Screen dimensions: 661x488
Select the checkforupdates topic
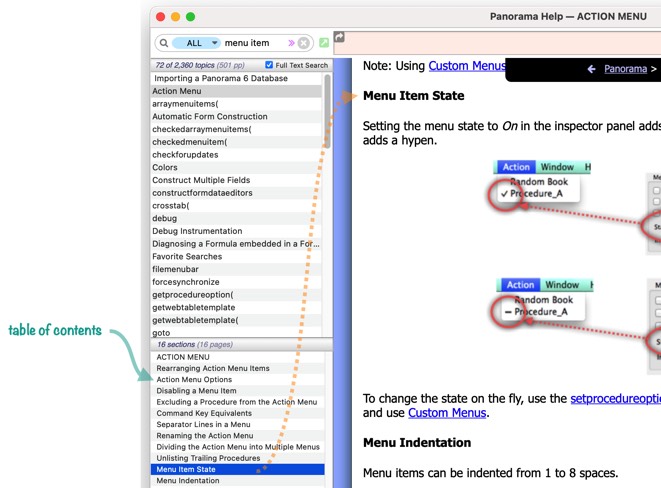pyautogui.click(x=236, y=155)
